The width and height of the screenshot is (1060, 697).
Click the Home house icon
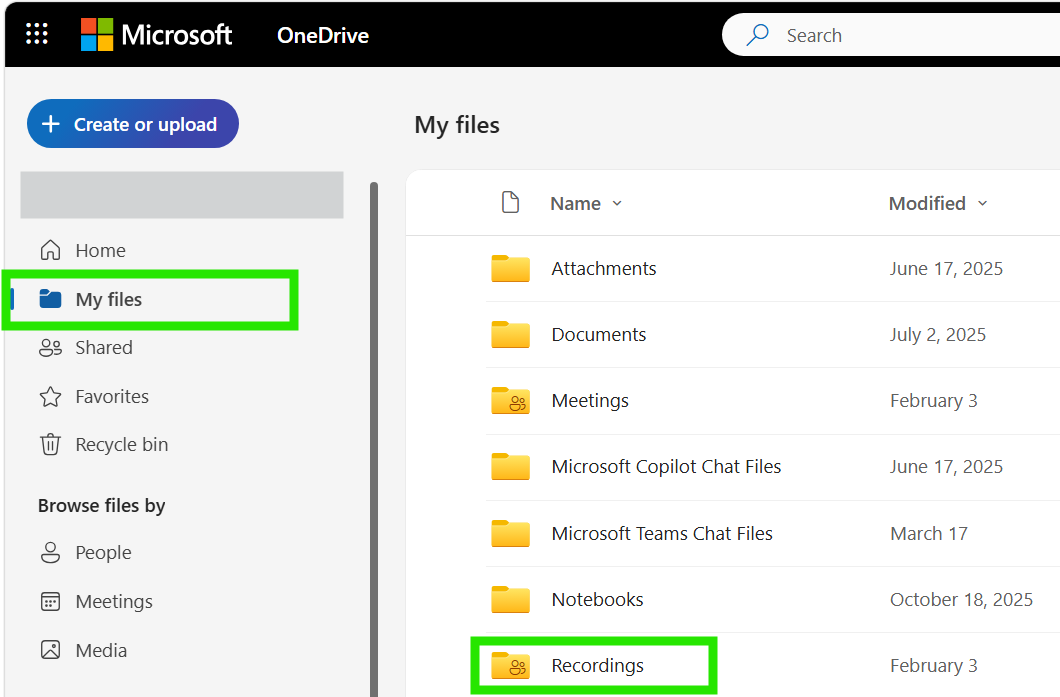(x=50, y=250)
